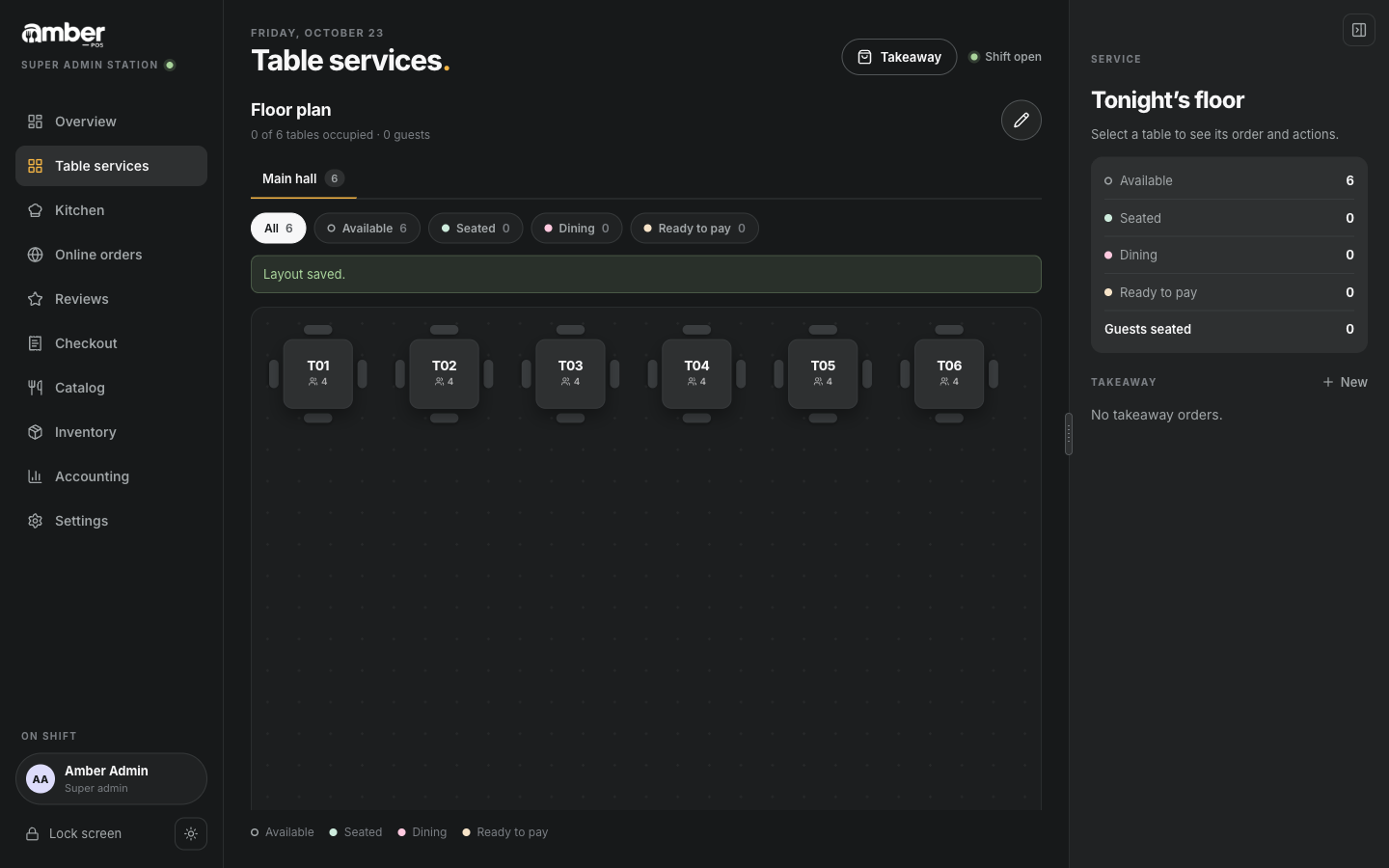Click the Online orders globe icon
This screenshot has height=868, width=1389.
tap(35, 255)
